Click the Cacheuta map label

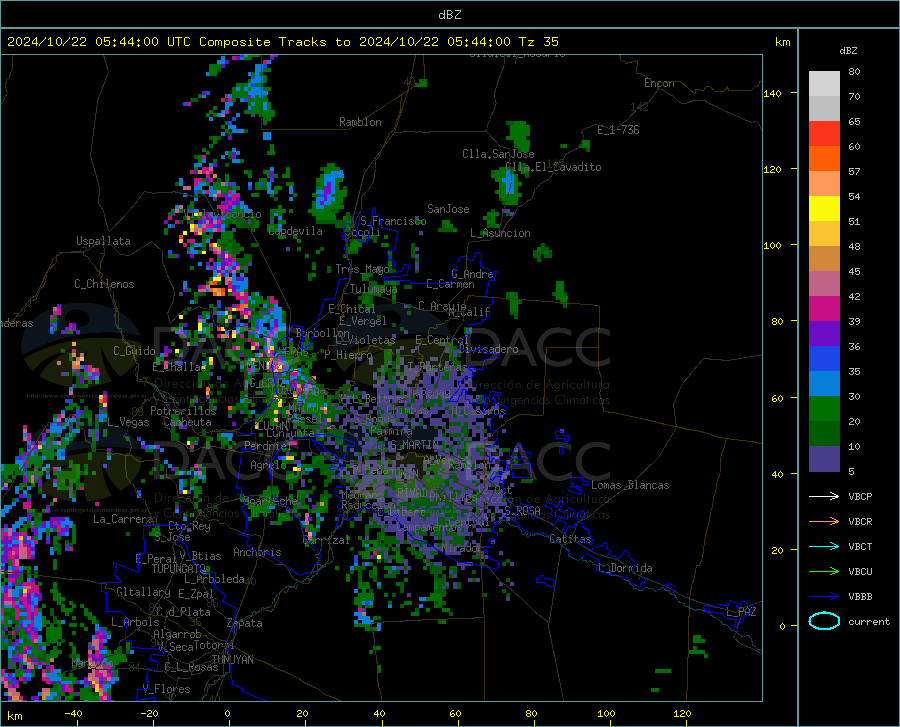point(187,422)
